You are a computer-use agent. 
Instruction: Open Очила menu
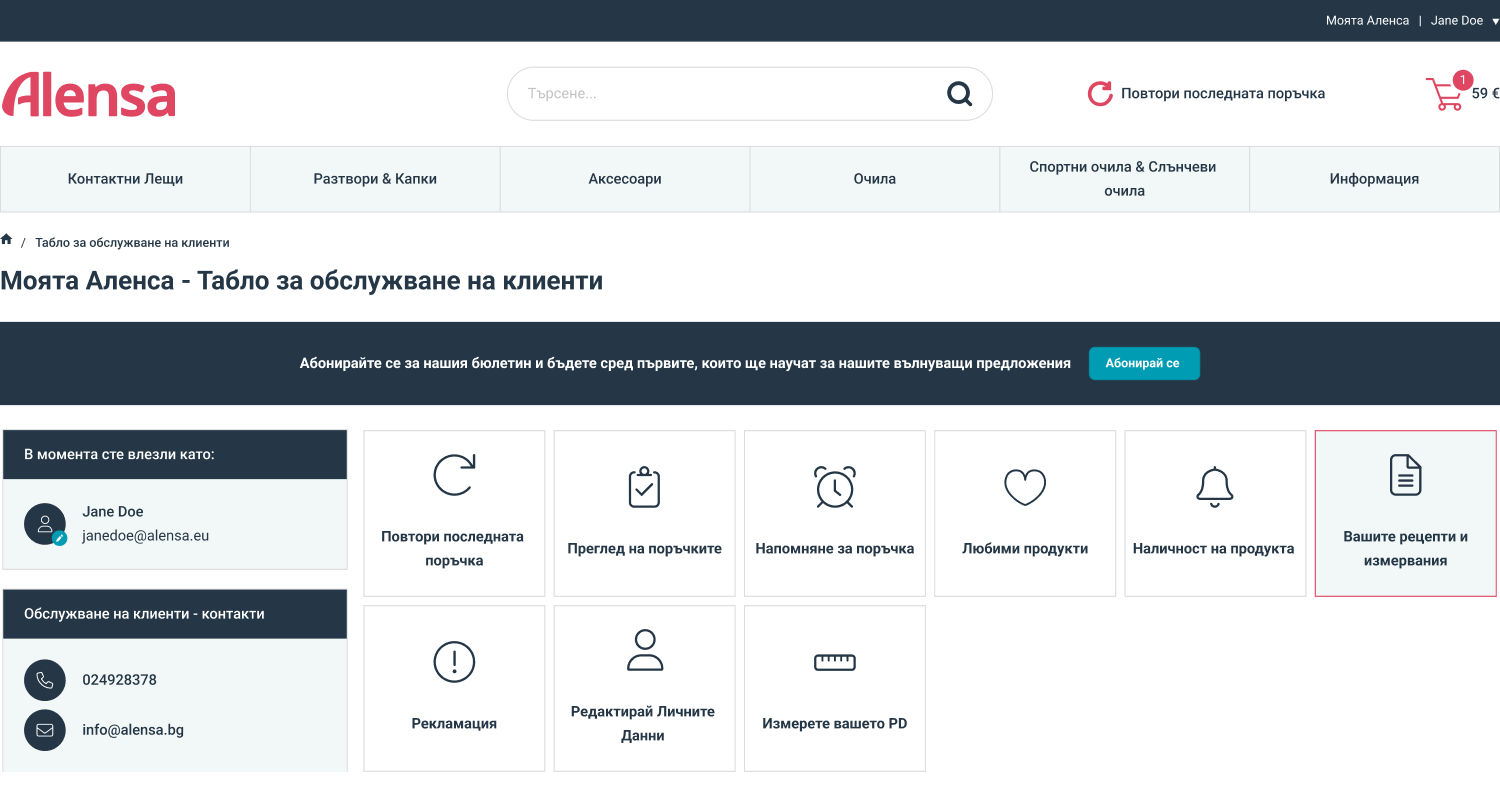875,179
